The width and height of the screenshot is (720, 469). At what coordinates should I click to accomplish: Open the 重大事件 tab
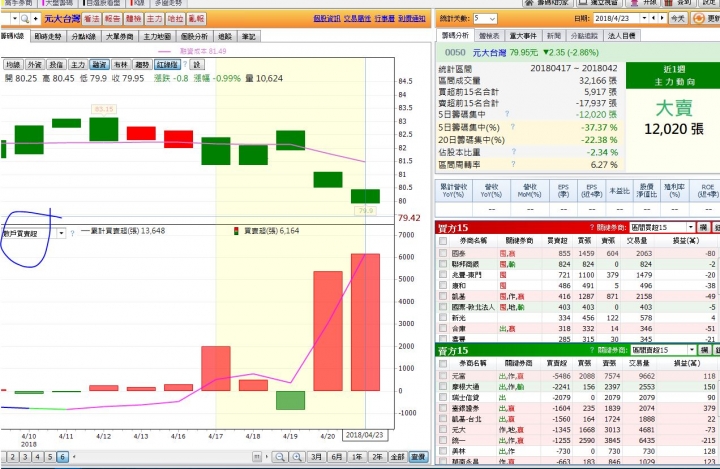click(523, 35)
